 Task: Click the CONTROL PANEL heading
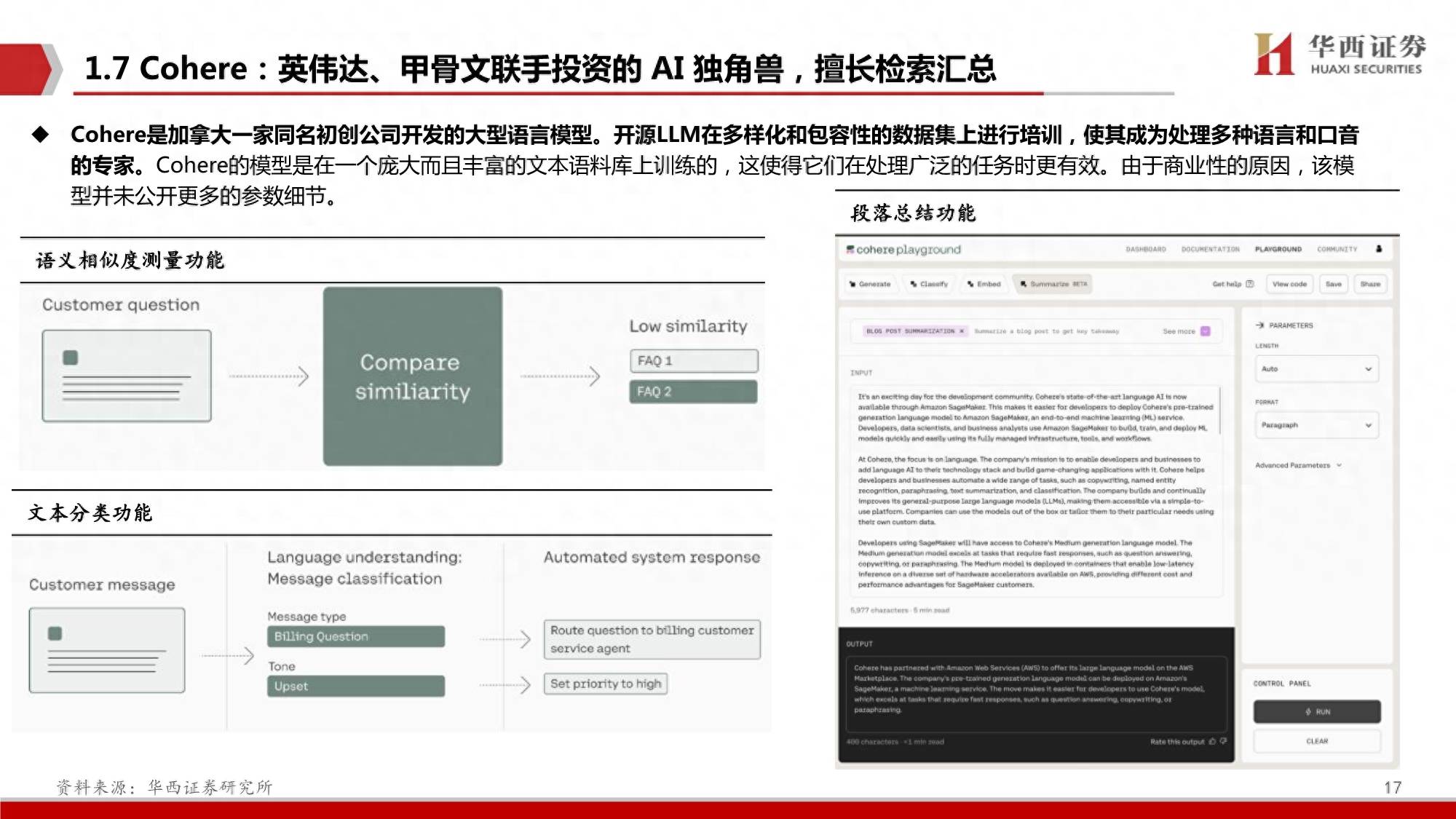tap(1282, 684)
